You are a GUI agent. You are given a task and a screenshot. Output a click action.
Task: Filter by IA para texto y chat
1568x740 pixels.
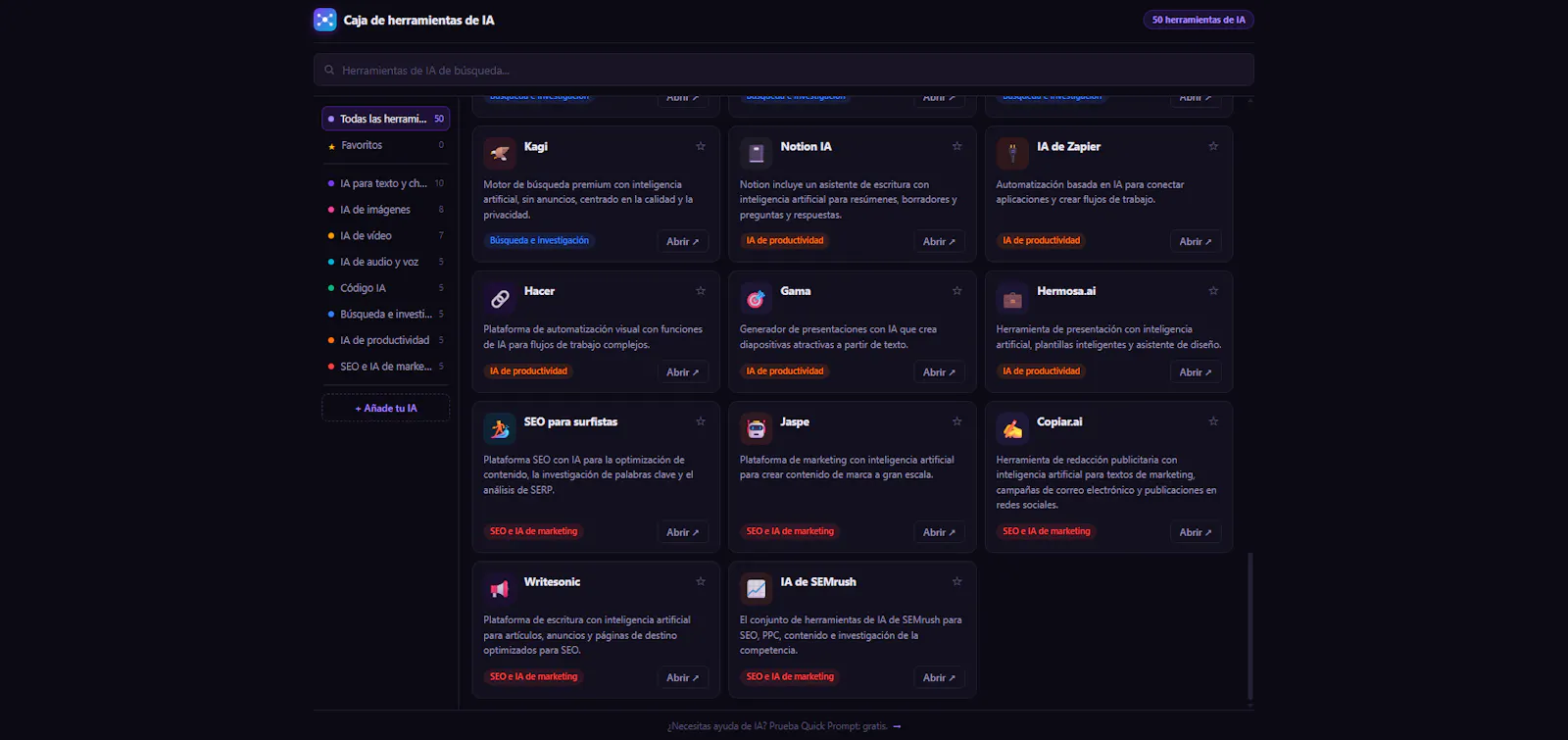[386, 183]
